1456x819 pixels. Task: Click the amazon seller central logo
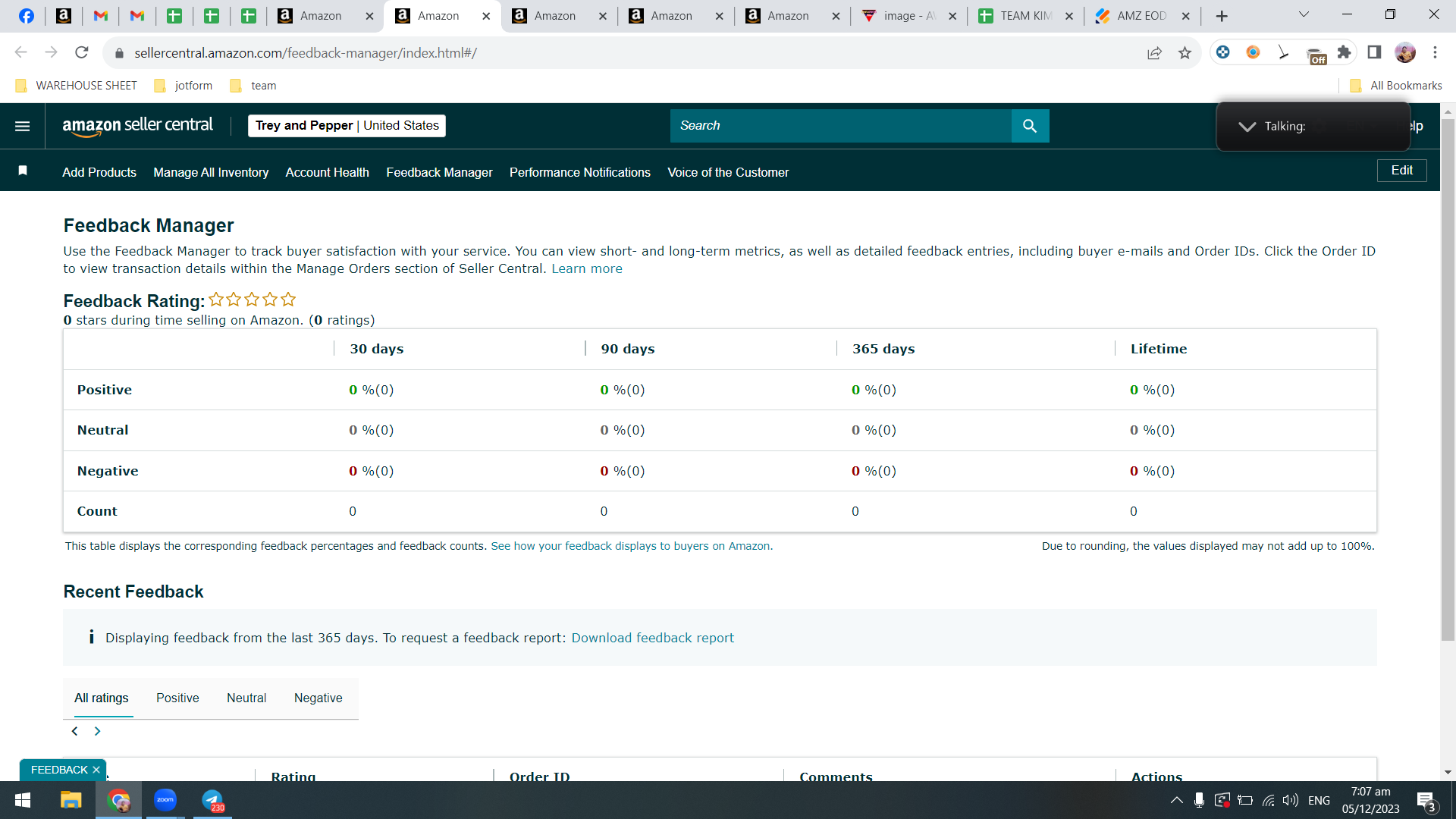(137, 126)
